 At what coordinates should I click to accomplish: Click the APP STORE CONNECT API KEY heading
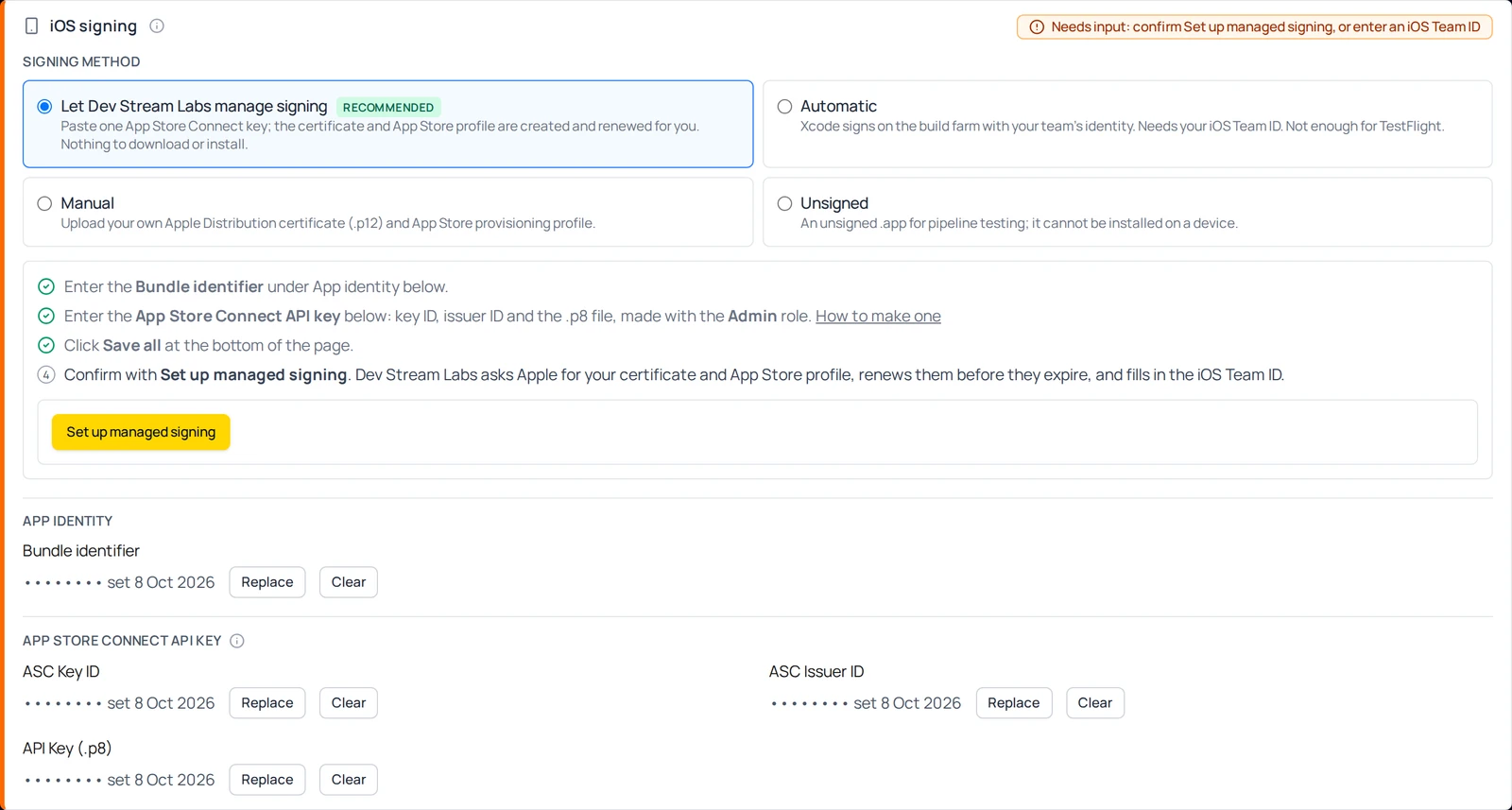pos(122,641)
